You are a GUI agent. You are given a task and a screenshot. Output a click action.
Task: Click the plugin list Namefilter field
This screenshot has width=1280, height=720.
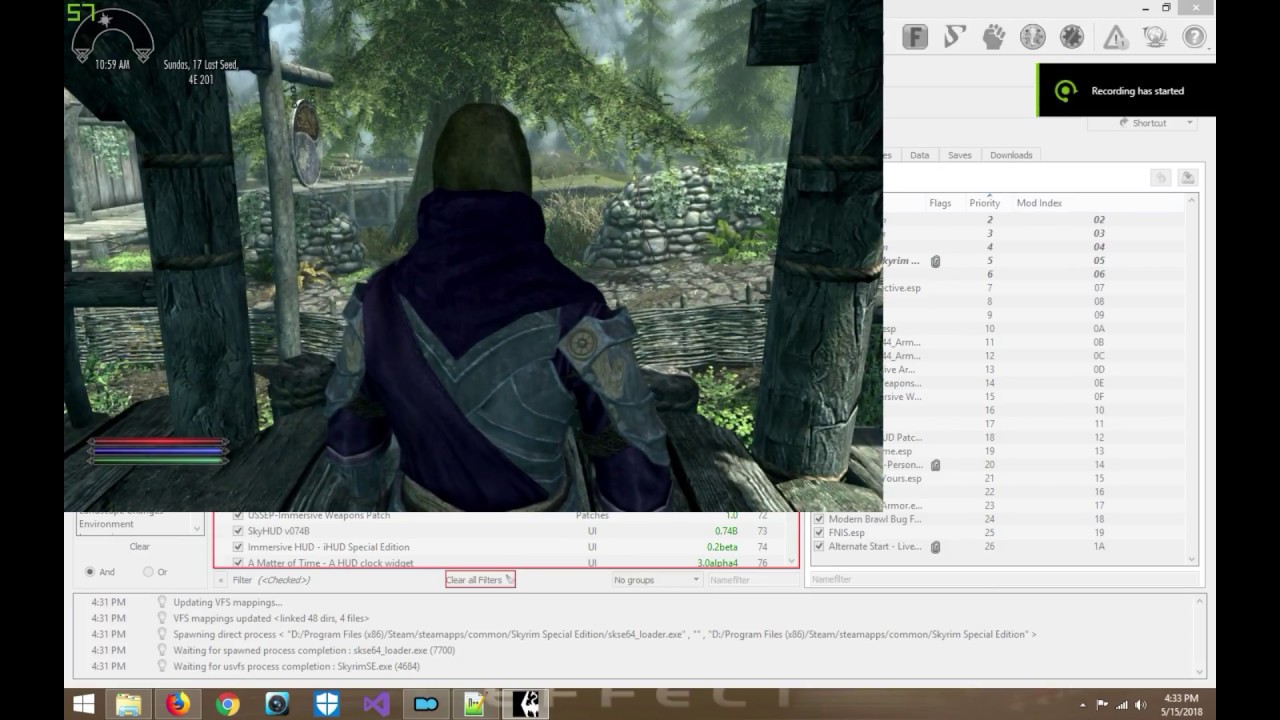pyautogui.click(x=1003, y=579)
